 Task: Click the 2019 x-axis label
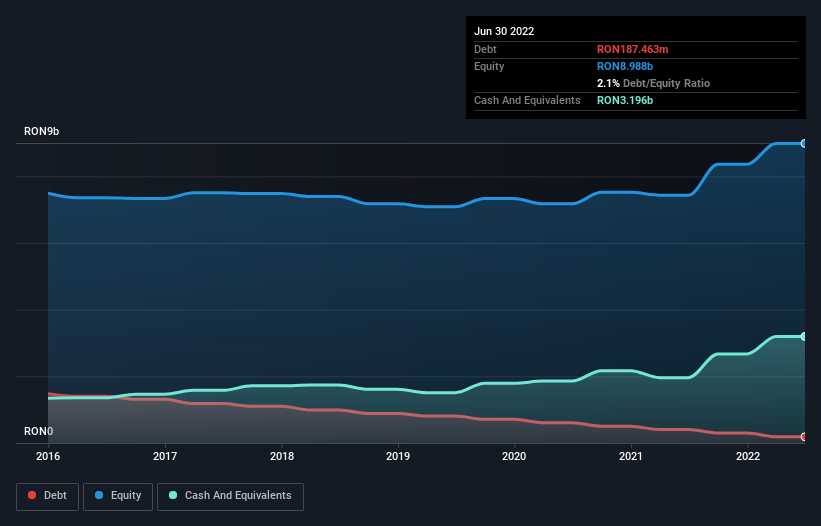(398, 456)
